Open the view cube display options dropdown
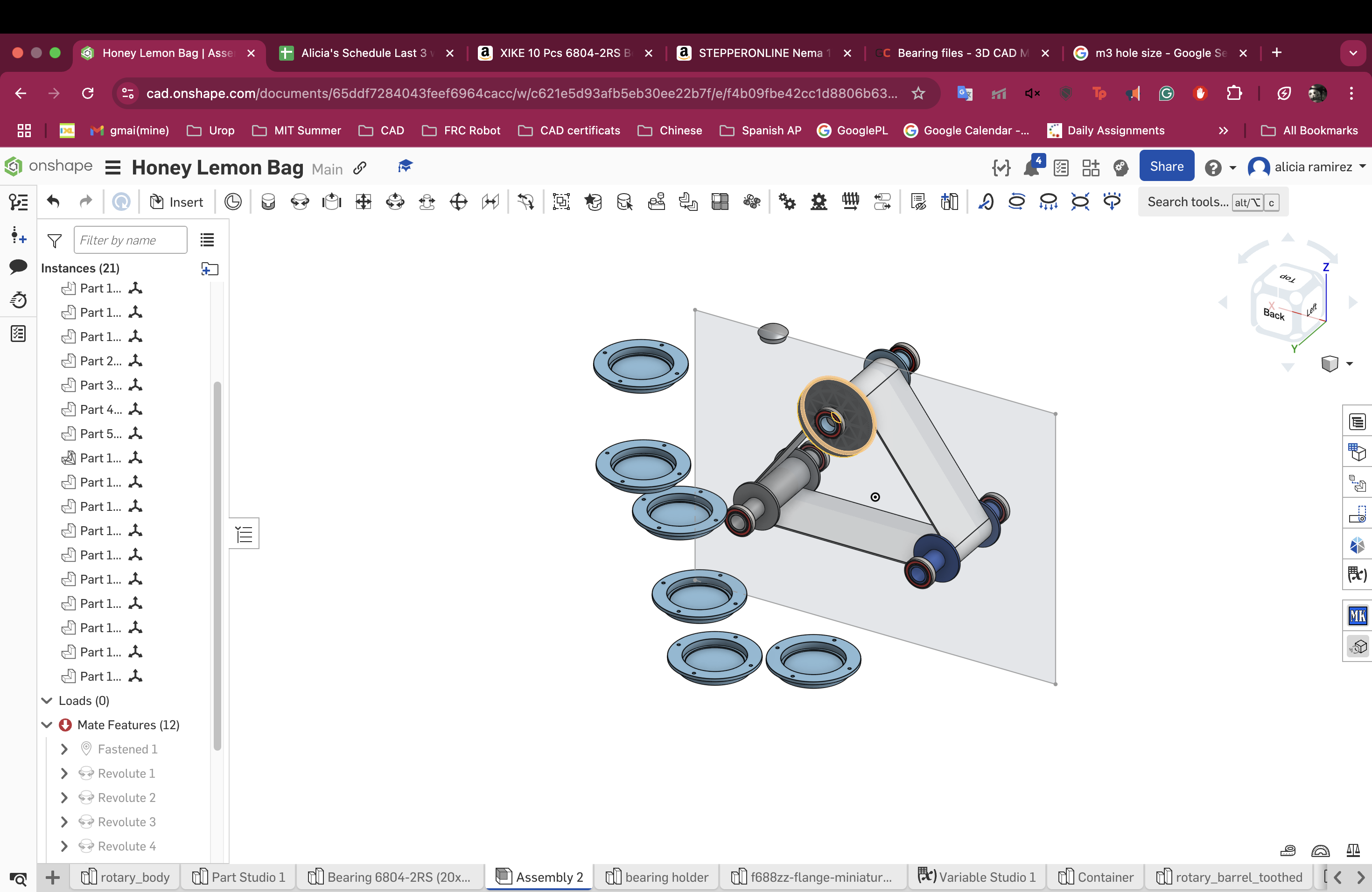Screen dimensions: 1372x892 coord(1337,363)
